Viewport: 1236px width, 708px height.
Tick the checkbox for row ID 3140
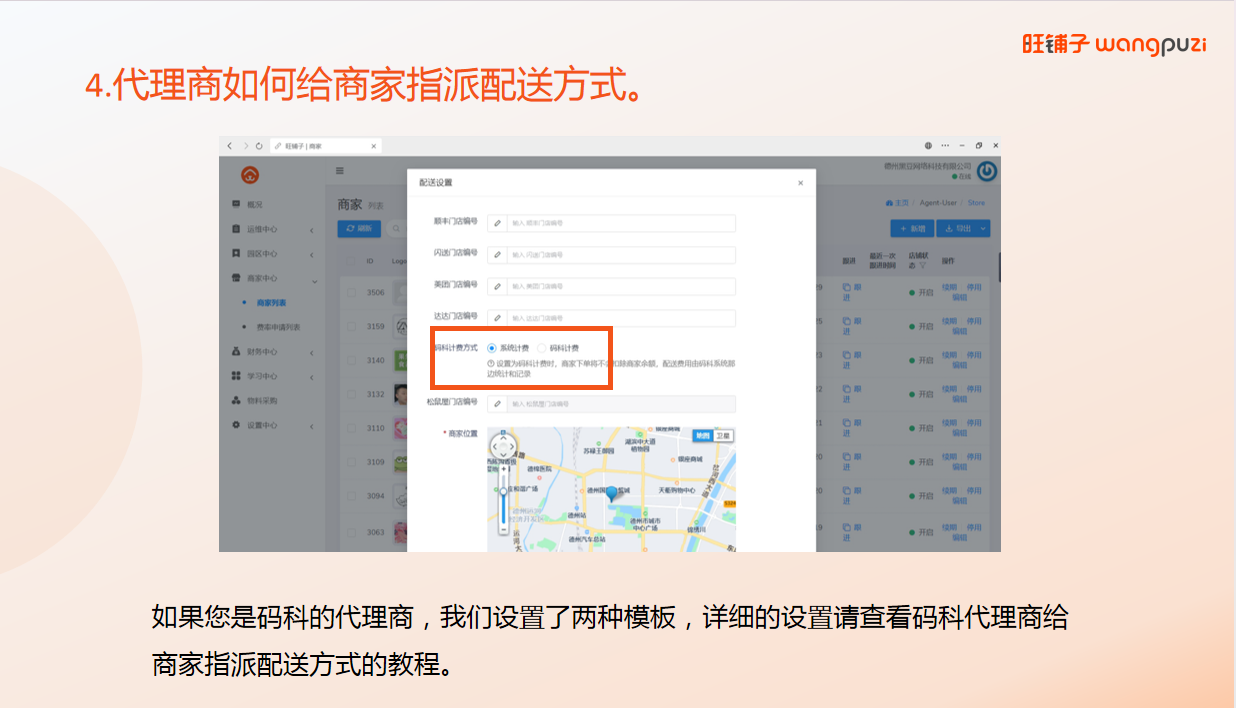351,360
